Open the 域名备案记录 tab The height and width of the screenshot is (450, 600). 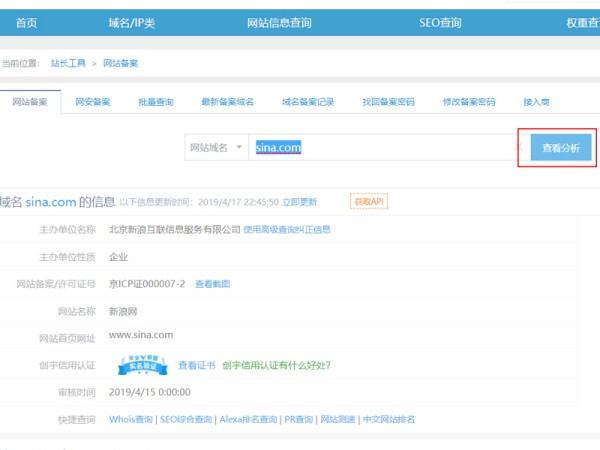[x=308, y=102]
